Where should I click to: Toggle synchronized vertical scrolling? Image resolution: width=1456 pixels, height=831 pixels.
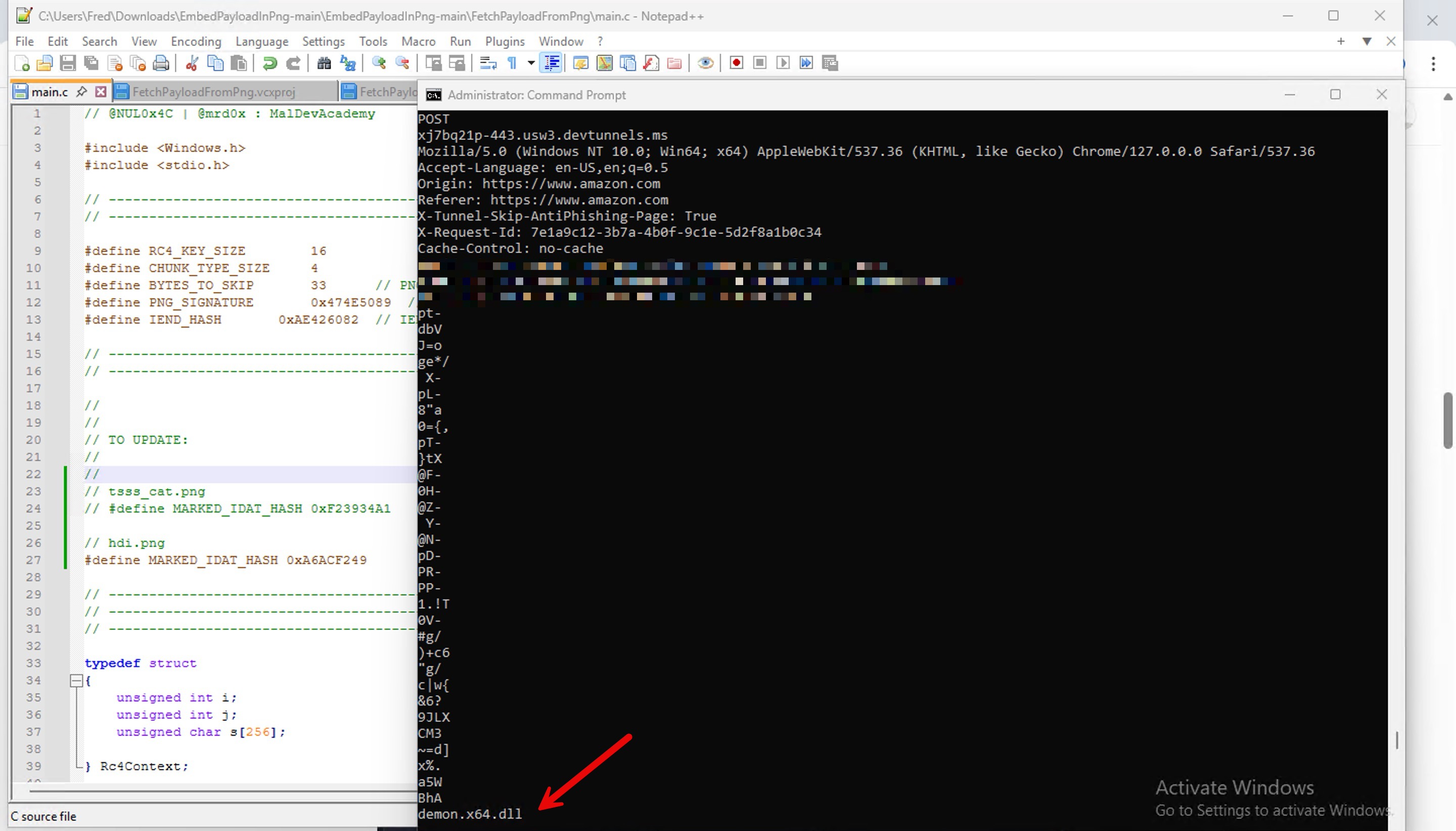tap(433, 63)
